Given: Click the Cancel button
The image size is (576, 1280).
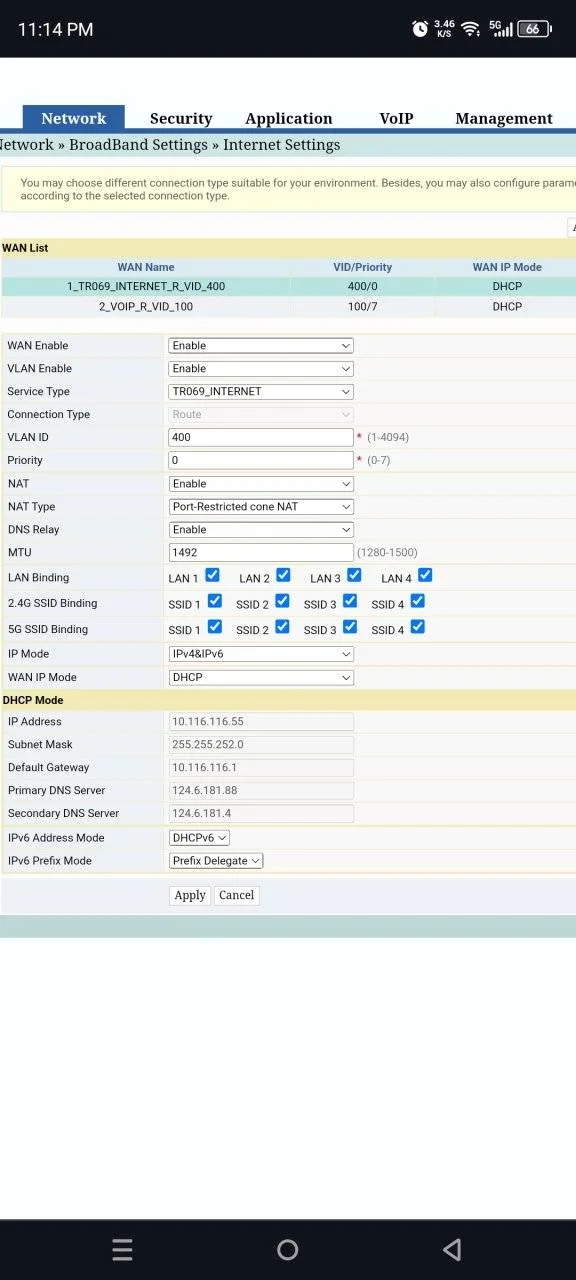Looking at the screenshot, I should 237,895.
